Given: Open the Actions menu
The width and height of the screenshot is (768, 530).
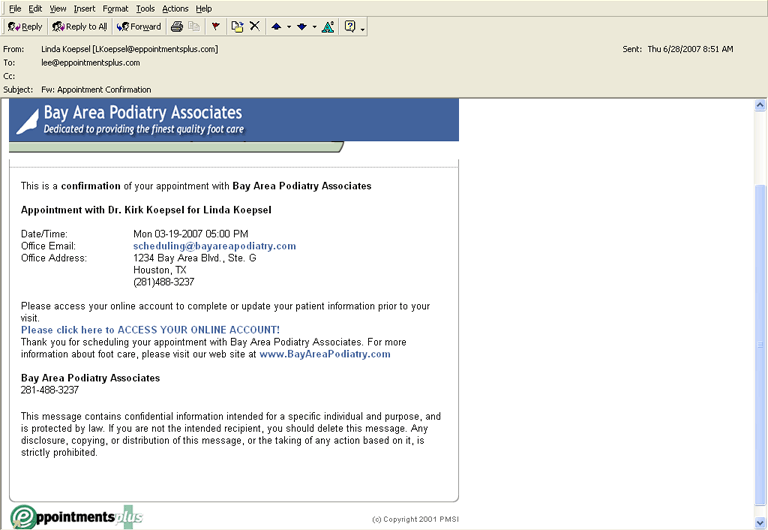Looking at the screenshot, I should 175,8.
